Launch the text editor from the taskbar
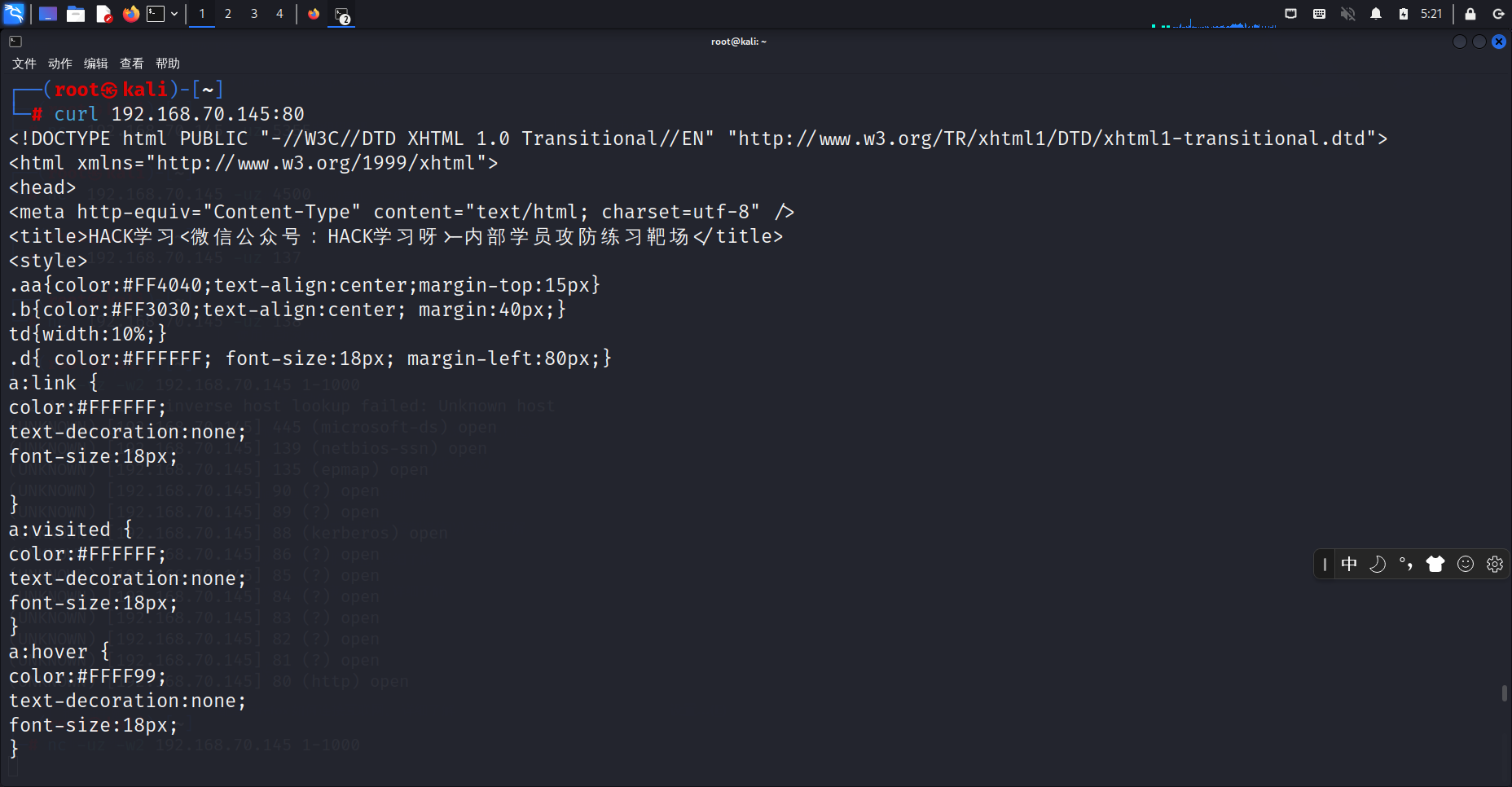Image resolution: width=1512 pixels, height=787 pixels. (x=103, y=13)
